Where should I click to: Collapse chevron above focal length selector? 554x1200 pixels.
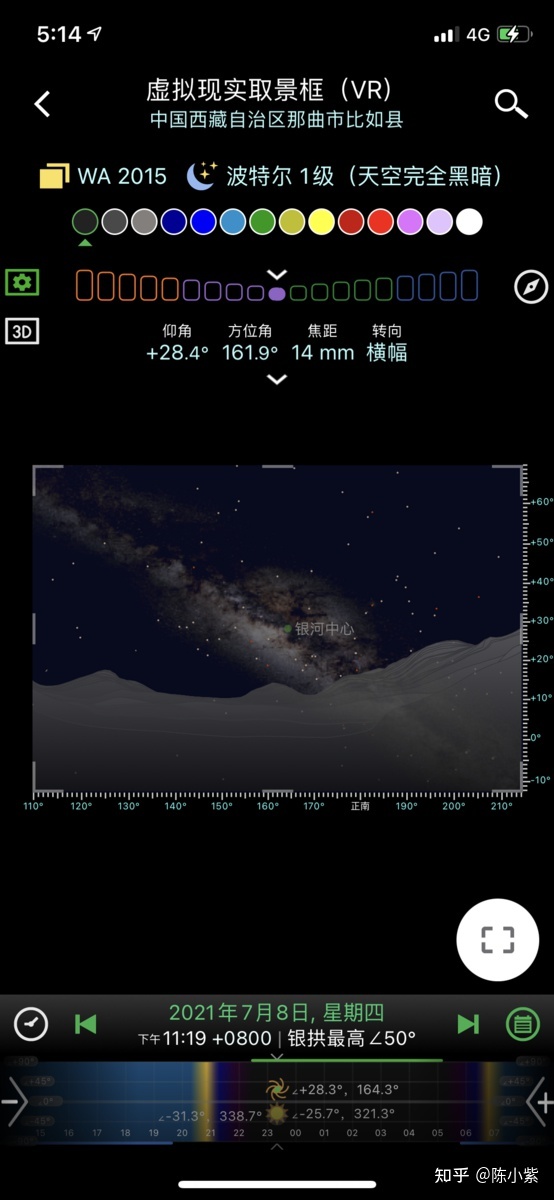277,274
